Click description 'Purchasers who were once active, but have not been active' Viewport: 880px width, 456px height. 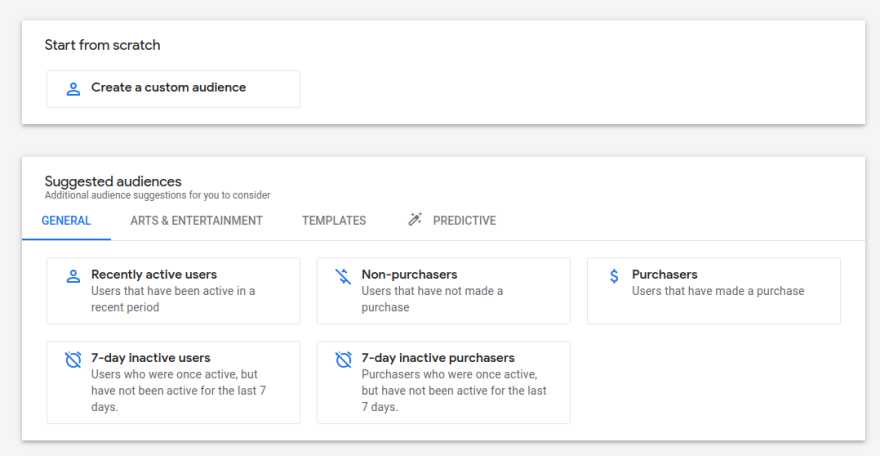[453, 390]
